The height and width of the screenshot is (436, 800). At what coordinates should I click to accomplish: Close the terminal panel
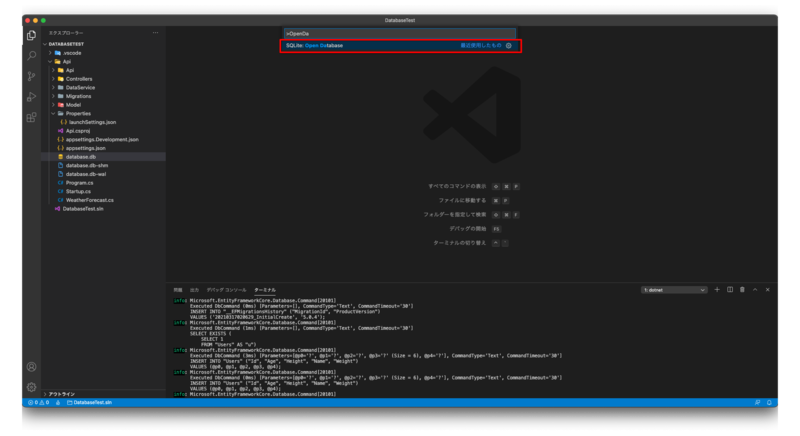(767, 290)
